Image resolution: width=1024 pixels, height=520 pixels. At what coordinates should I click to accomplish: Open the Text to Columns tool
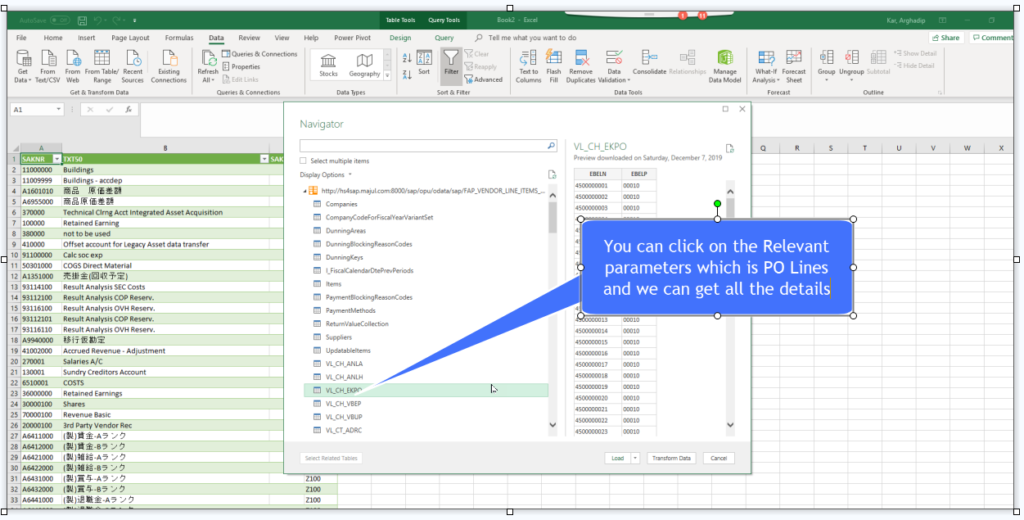pyautogui.click(x=528, y=66)
